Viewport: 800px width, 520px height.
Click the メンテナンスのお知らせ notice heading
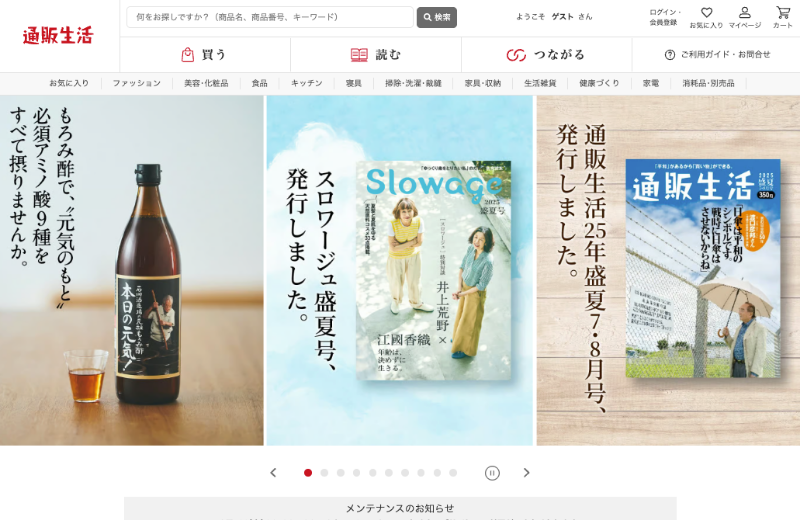(x=400, y=508)
